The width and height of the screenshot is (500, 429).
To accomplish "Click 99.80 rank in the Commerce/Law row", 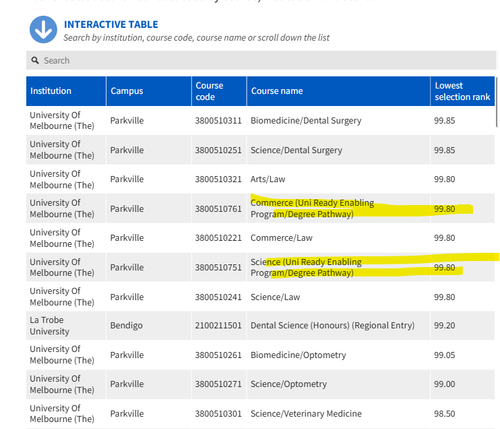I will click(x=444, y=238).
